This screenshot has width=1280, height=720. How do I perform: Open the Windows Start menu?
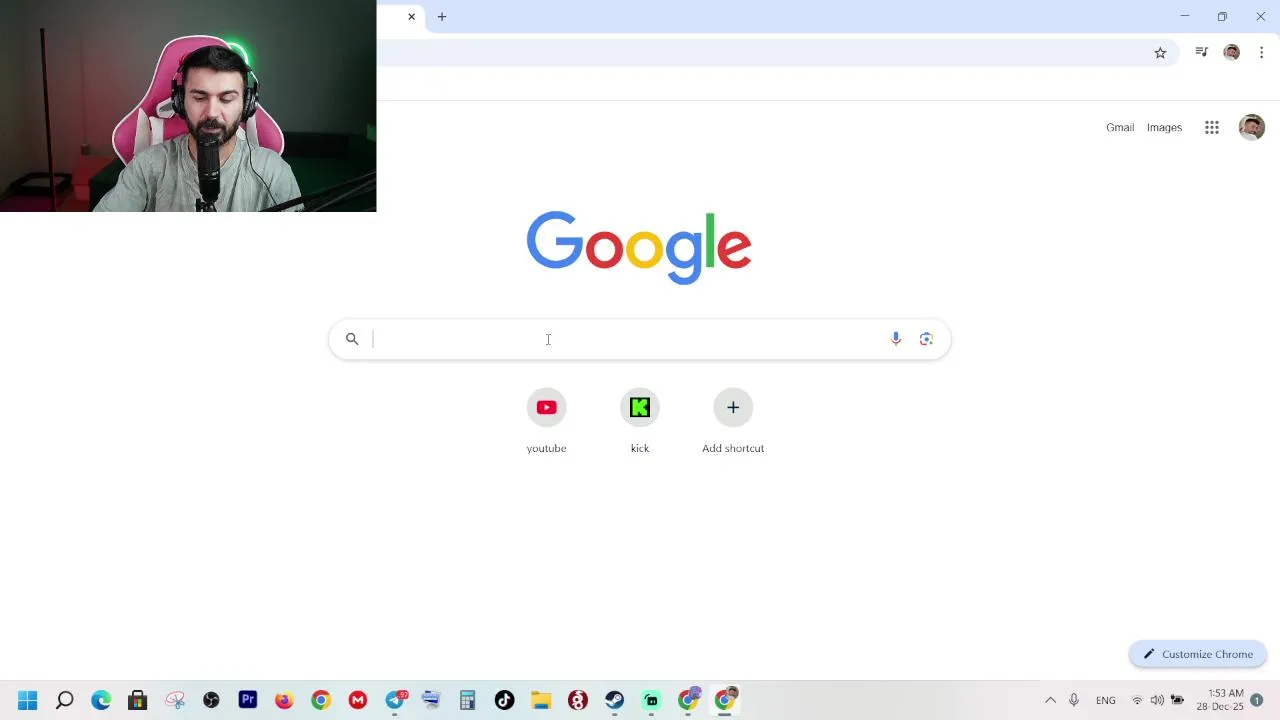[27, 700]
